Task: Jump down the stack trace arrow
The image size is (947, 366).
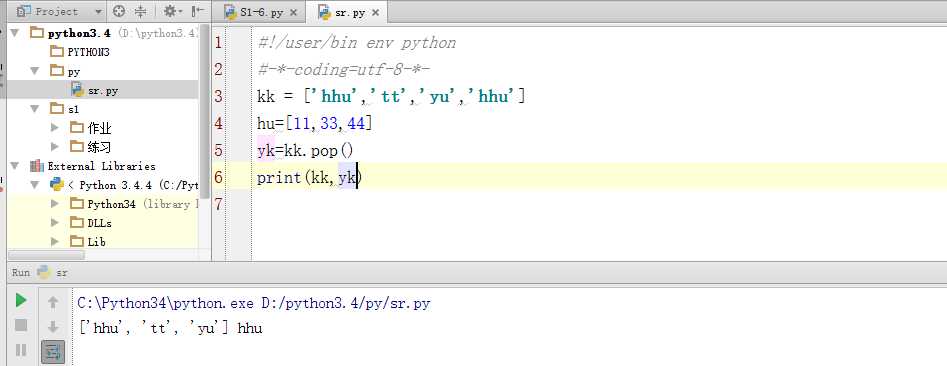Action: 53,327
